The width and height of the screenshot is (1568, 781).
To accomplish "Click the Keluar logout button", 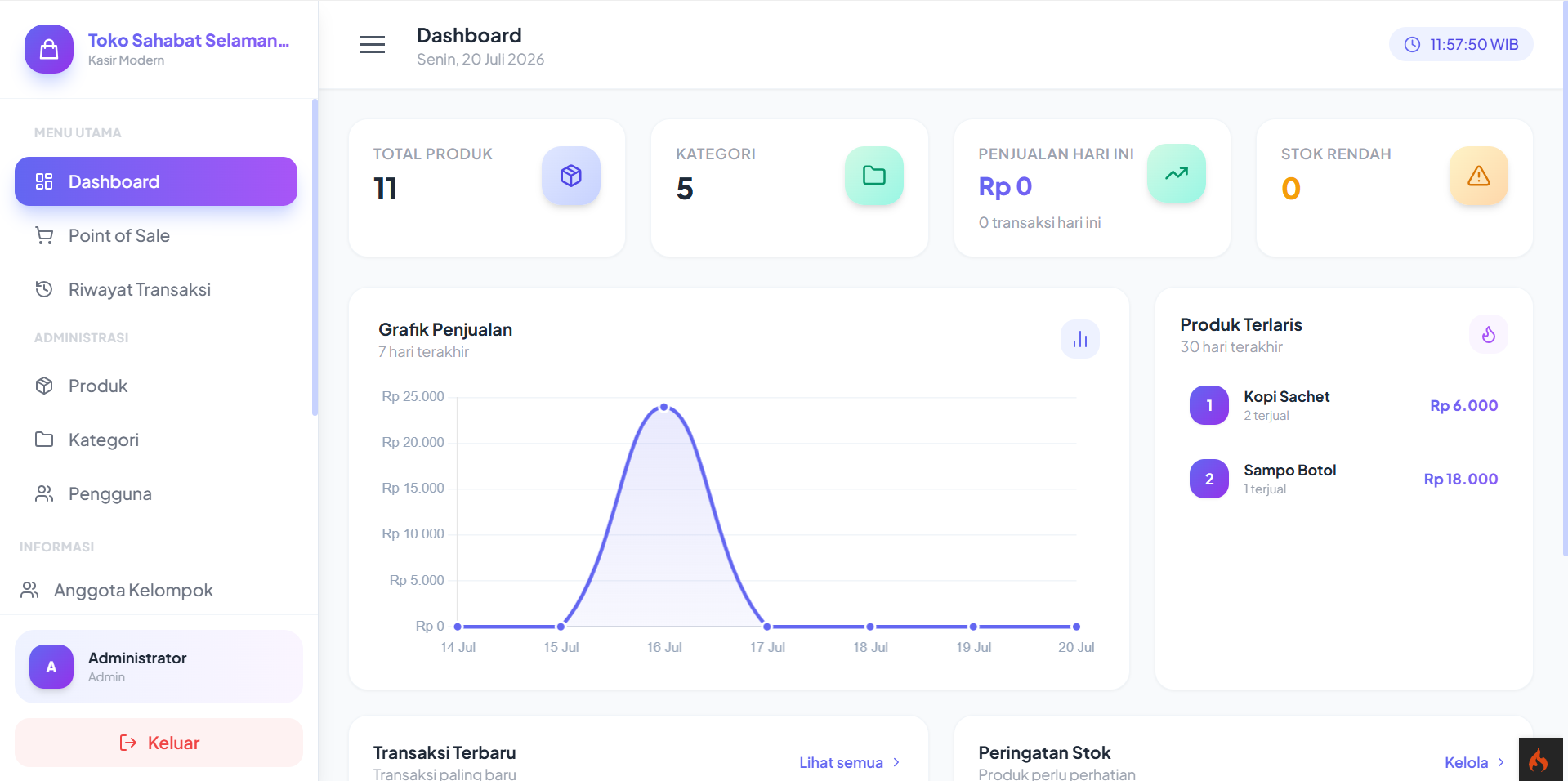I will tap(159, 743).
